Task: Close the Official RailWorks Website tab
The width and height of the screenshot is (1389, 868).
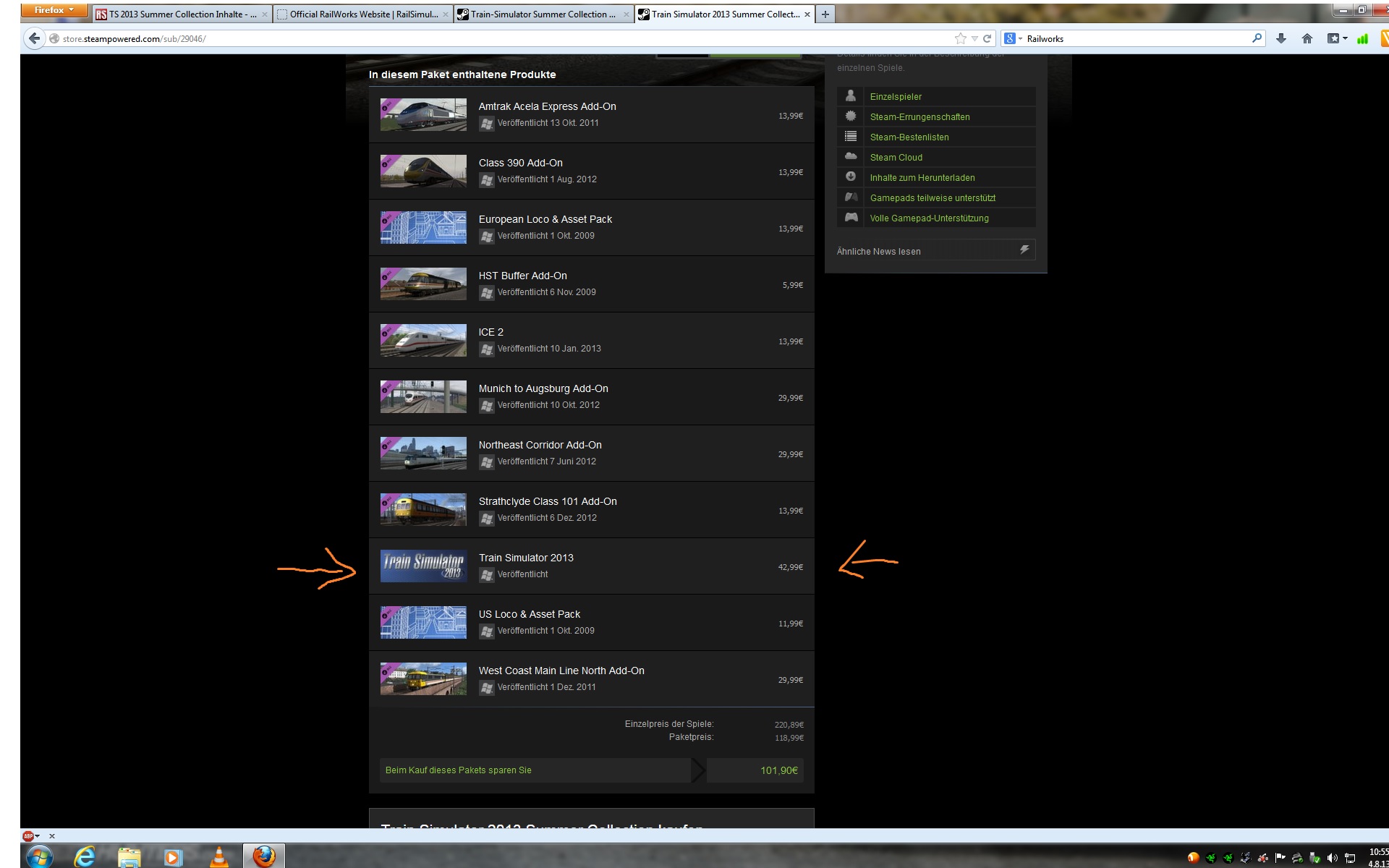Action: click(x=446, y=14)
